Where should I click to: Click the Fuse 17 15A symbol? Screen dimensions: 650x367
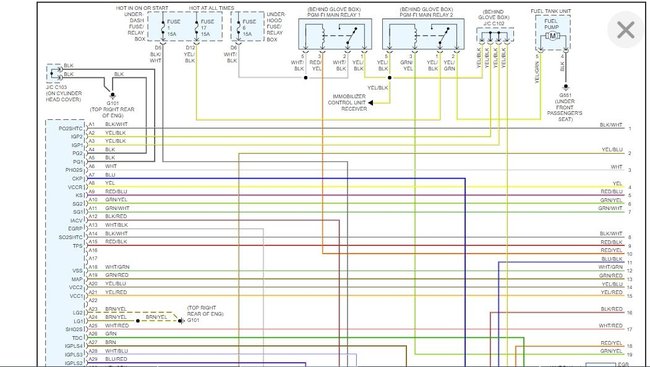pos(196,27)
